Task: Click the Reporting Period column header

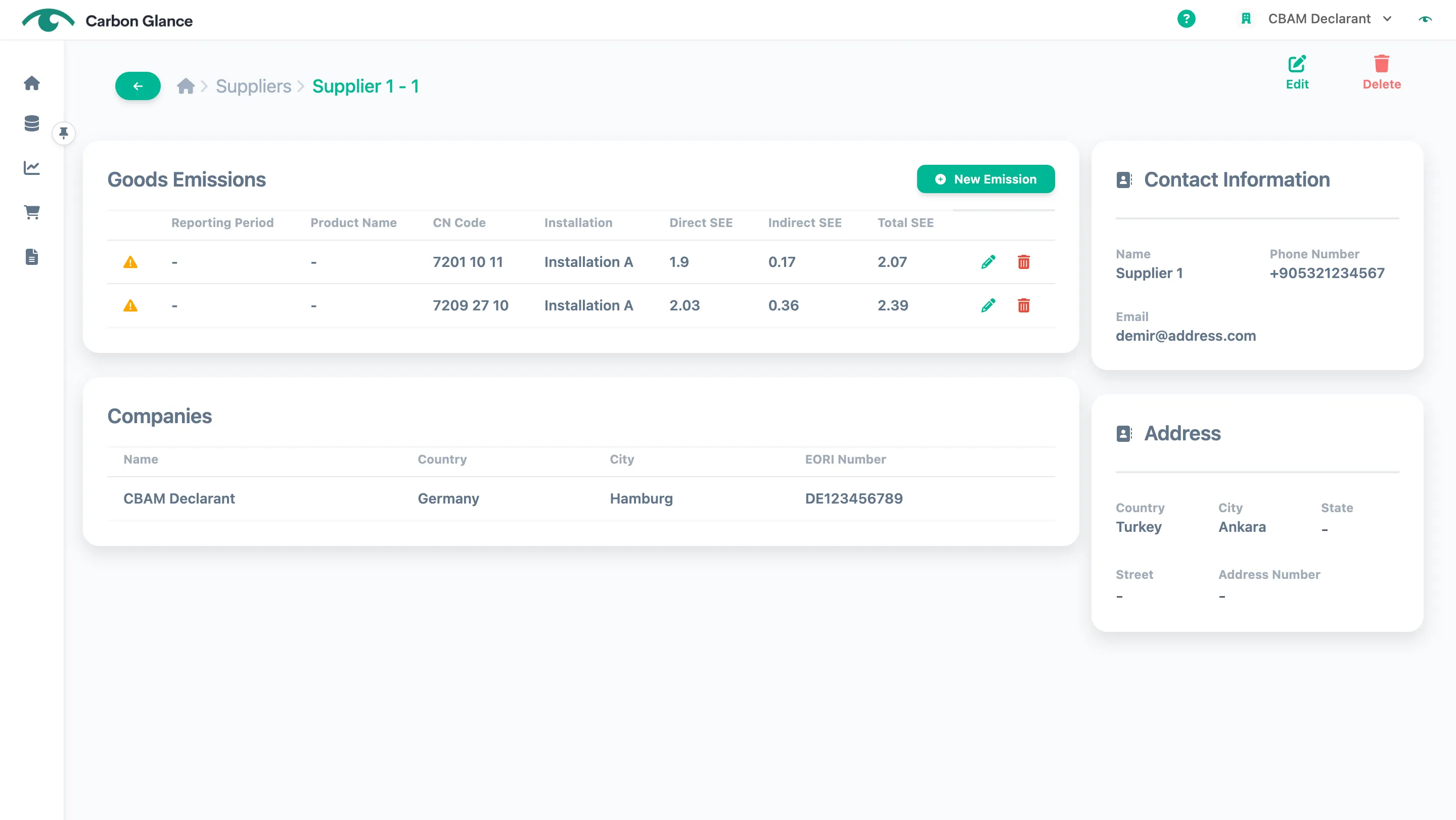Action: click(x=222, y=222)
